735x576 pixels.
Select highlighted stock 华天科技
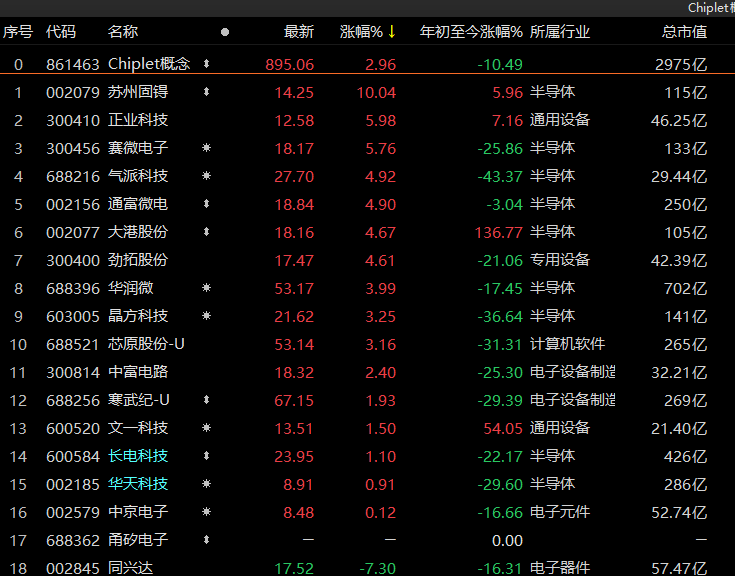(138, 484)
